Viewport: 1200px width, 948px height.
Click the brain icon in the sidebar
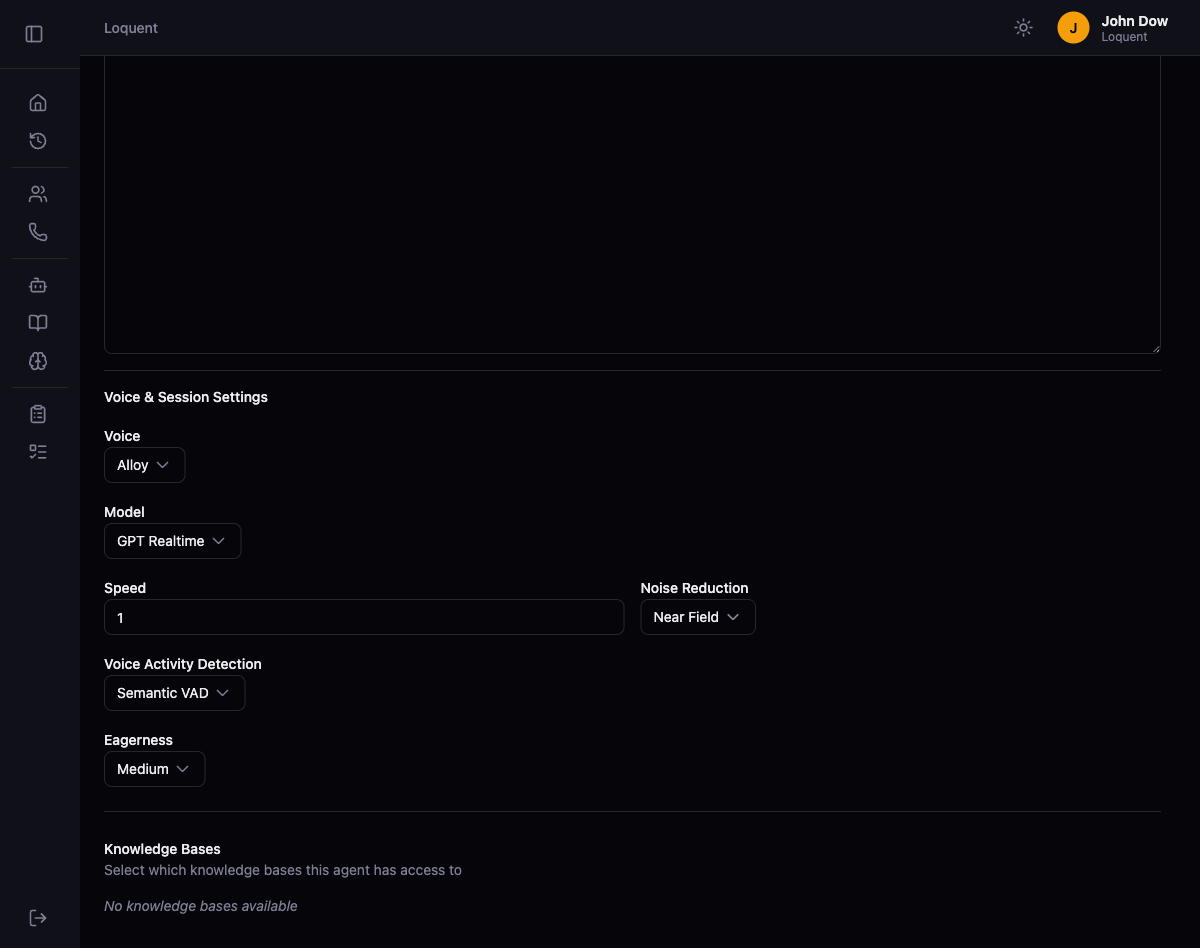pyautogui.click(x=38, y=361)
